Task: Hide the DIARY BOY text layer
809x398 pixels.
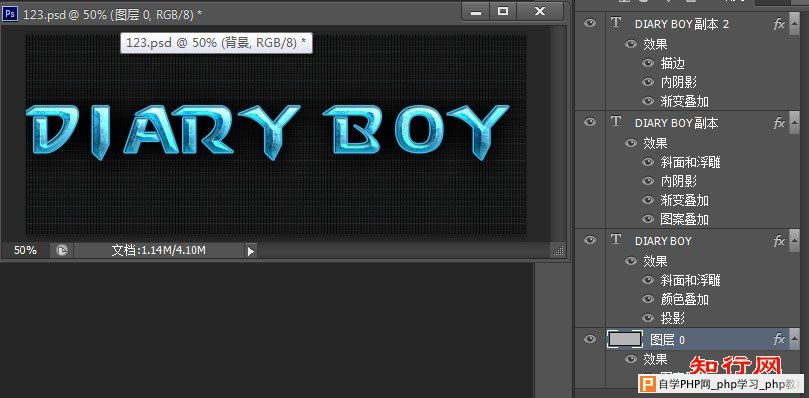Action: [590, 240]
